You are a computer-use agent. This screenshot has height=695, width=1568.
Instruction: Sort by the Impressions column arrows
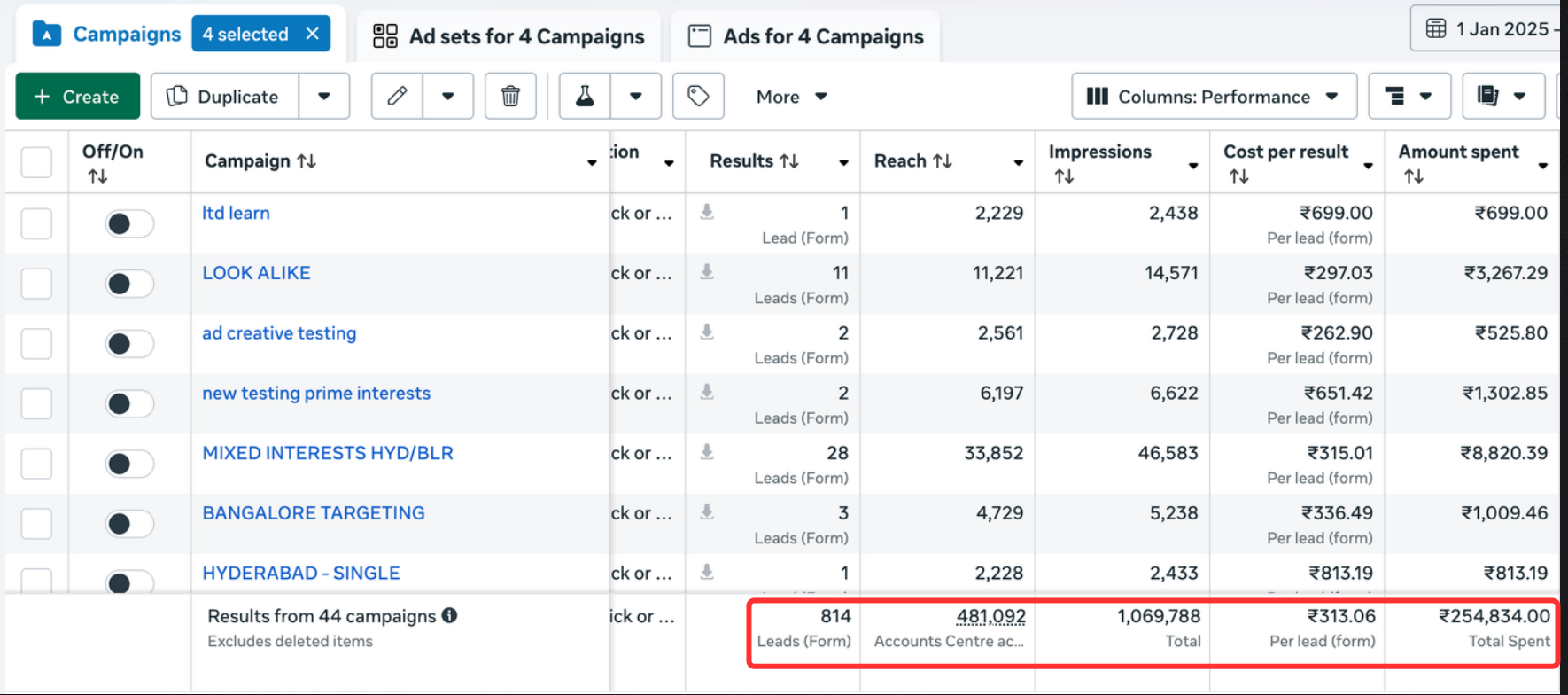(1064, 176)
